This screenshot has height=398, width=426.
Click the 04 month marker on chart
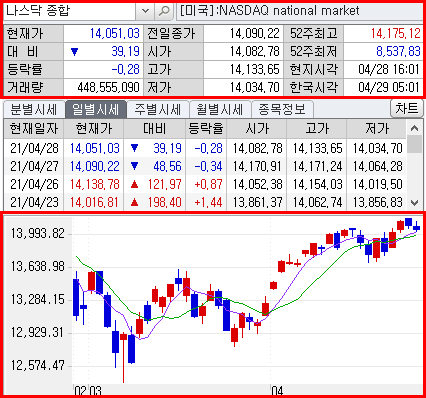[x=277, y=391]
